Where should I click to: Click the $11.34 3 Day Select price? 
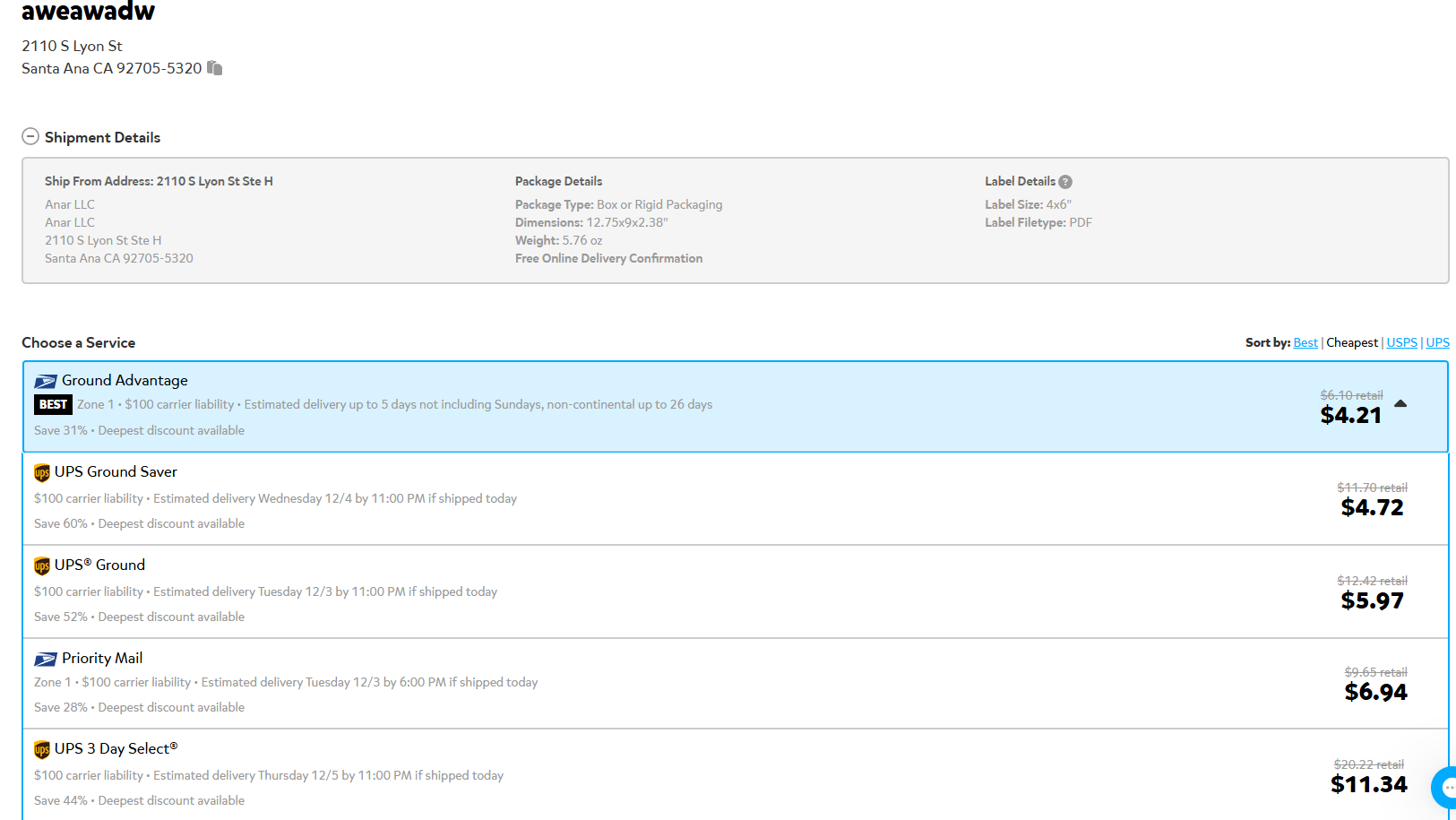click(x=1369, y=784)
